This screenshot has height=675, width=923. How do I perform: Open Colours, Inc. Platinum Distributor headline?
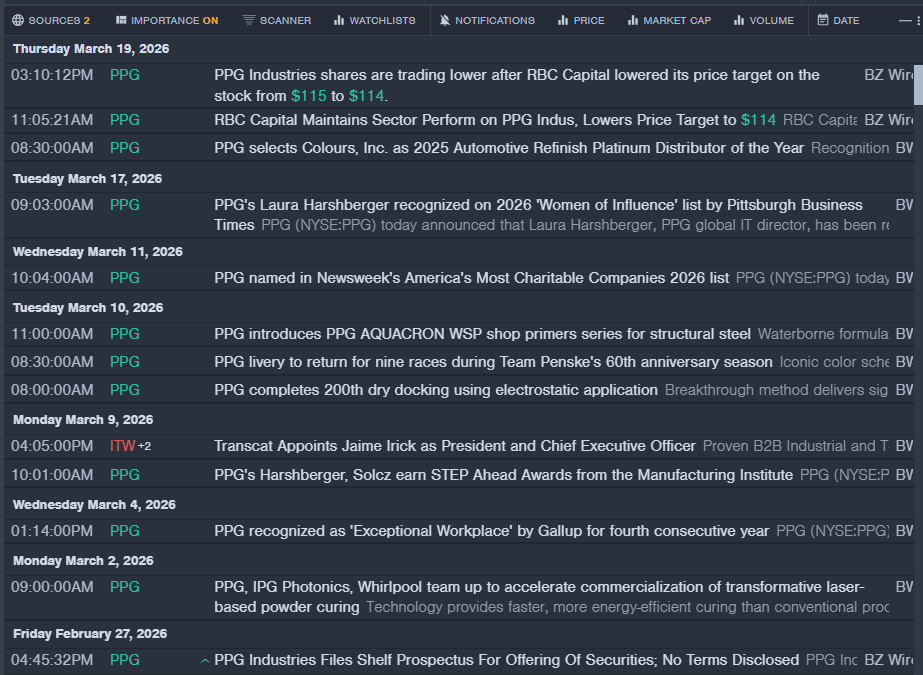[509, 148]
